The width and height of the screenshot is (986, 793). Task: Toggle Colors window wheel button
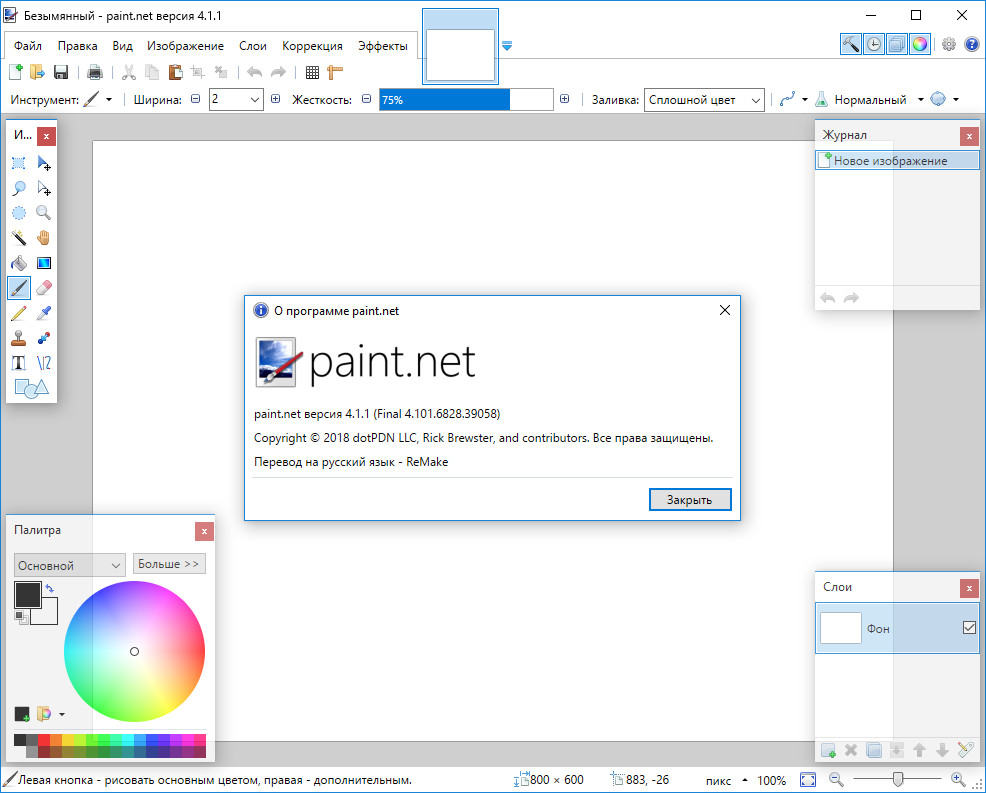coord(919,44)
